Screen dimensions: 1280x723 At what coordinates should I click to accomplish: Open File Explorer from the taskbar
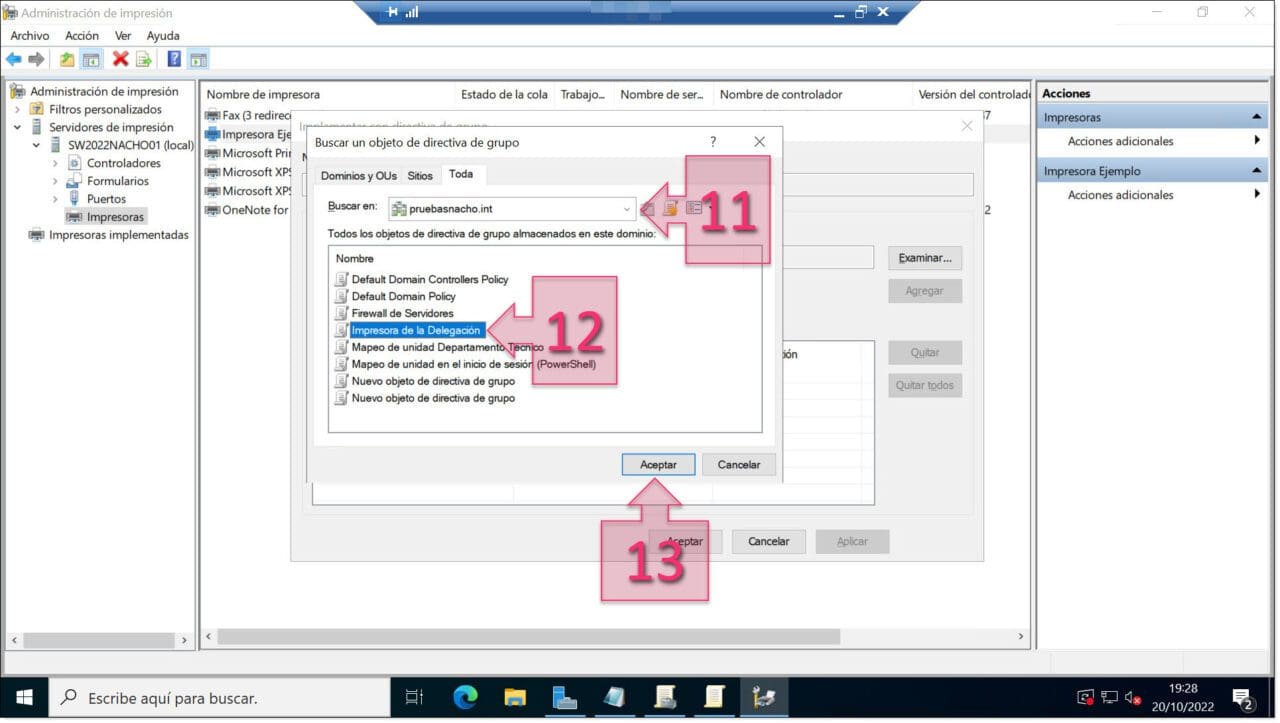point(514,697)
